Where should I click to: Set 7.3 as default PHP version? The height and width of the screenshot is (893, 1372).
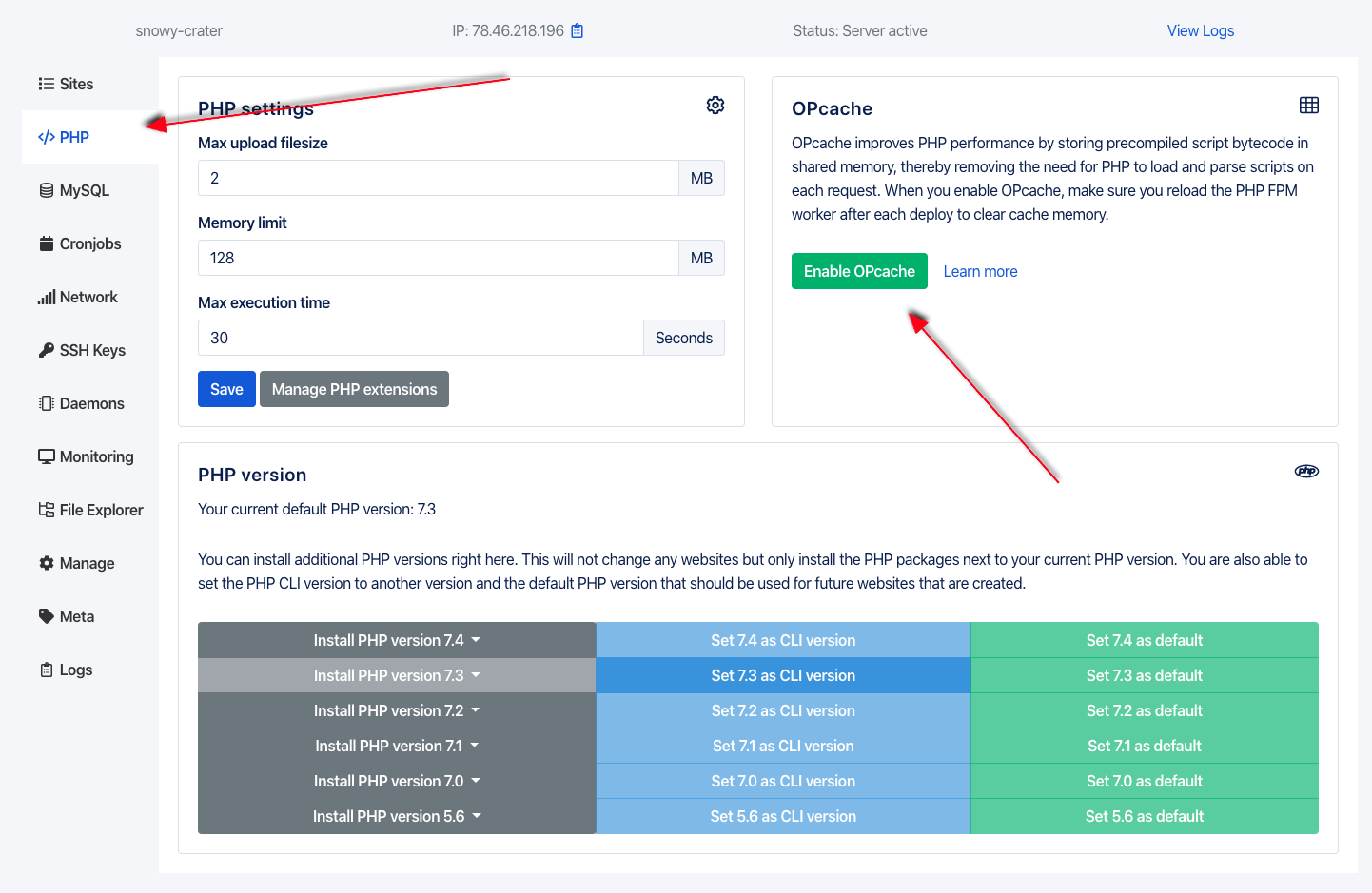click(1145, 675)
